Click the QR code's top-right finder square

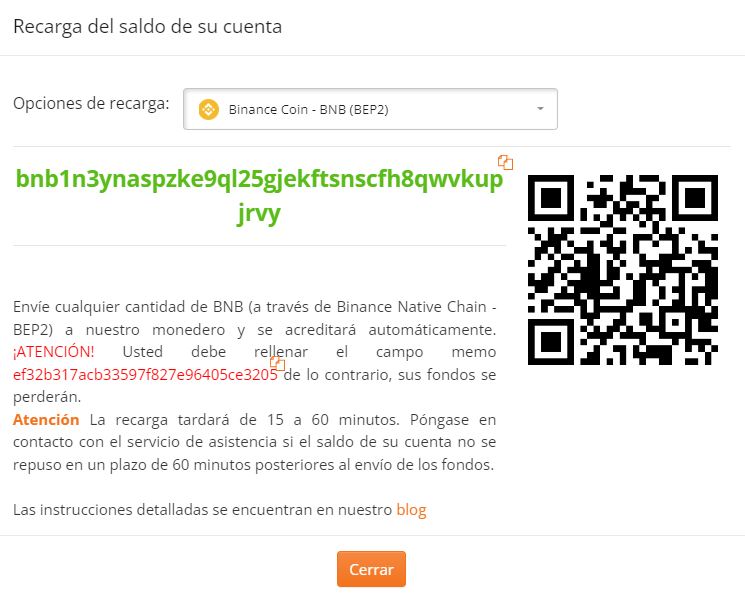695,198
